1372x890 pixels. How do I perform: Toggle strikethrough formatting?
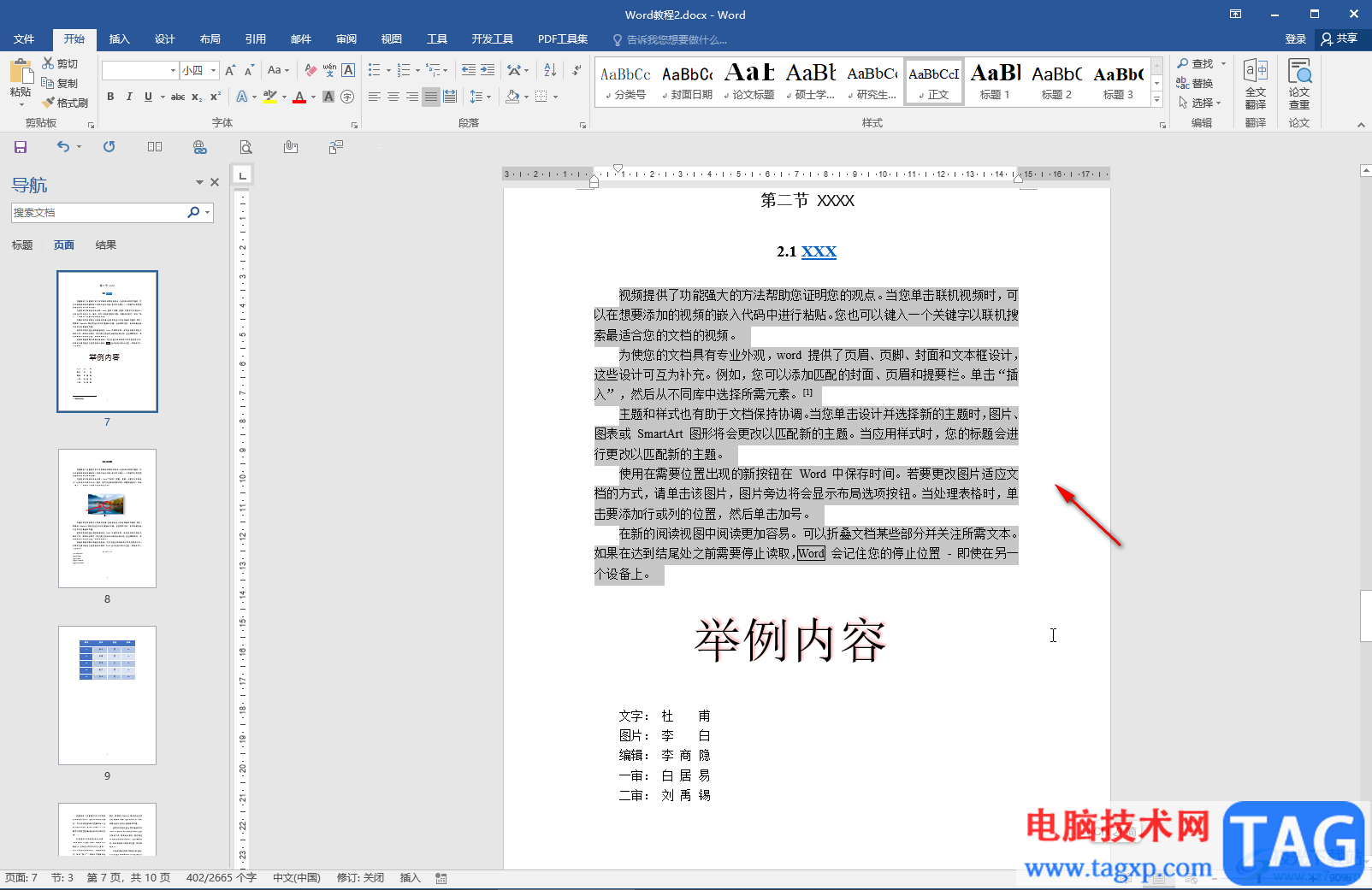178,97
